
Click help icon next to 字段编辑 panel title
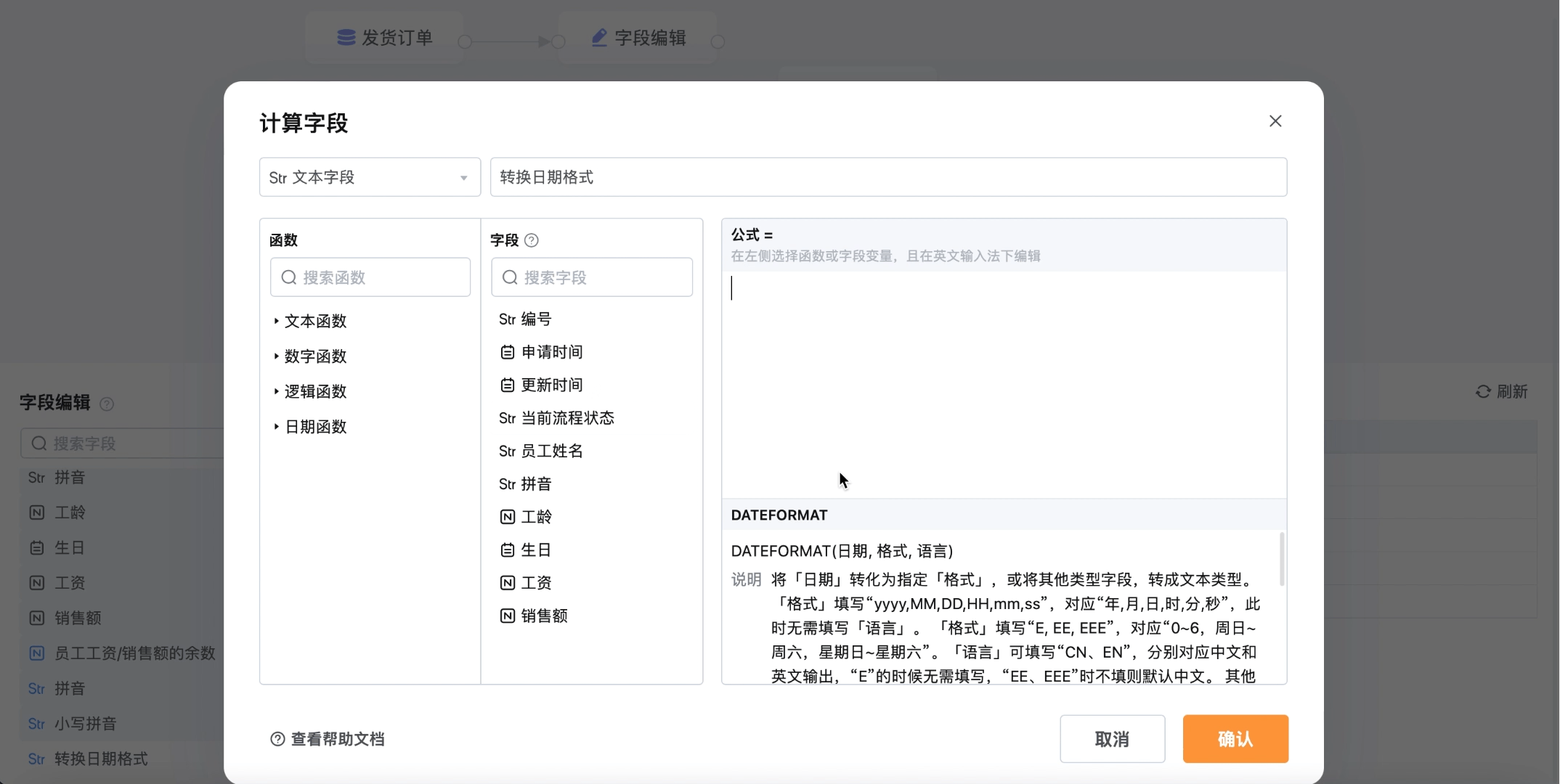[x=107, y=404]
